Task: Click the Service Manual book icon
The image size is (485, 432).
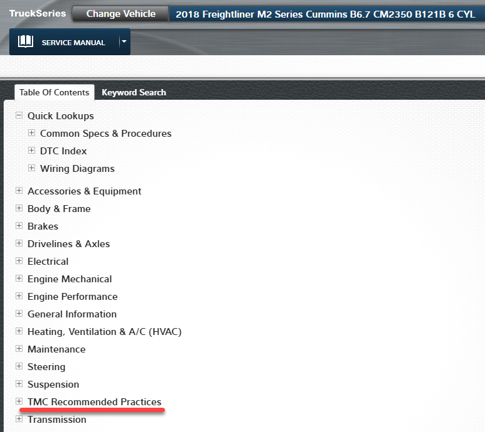Action: click(x=25, y=42)
